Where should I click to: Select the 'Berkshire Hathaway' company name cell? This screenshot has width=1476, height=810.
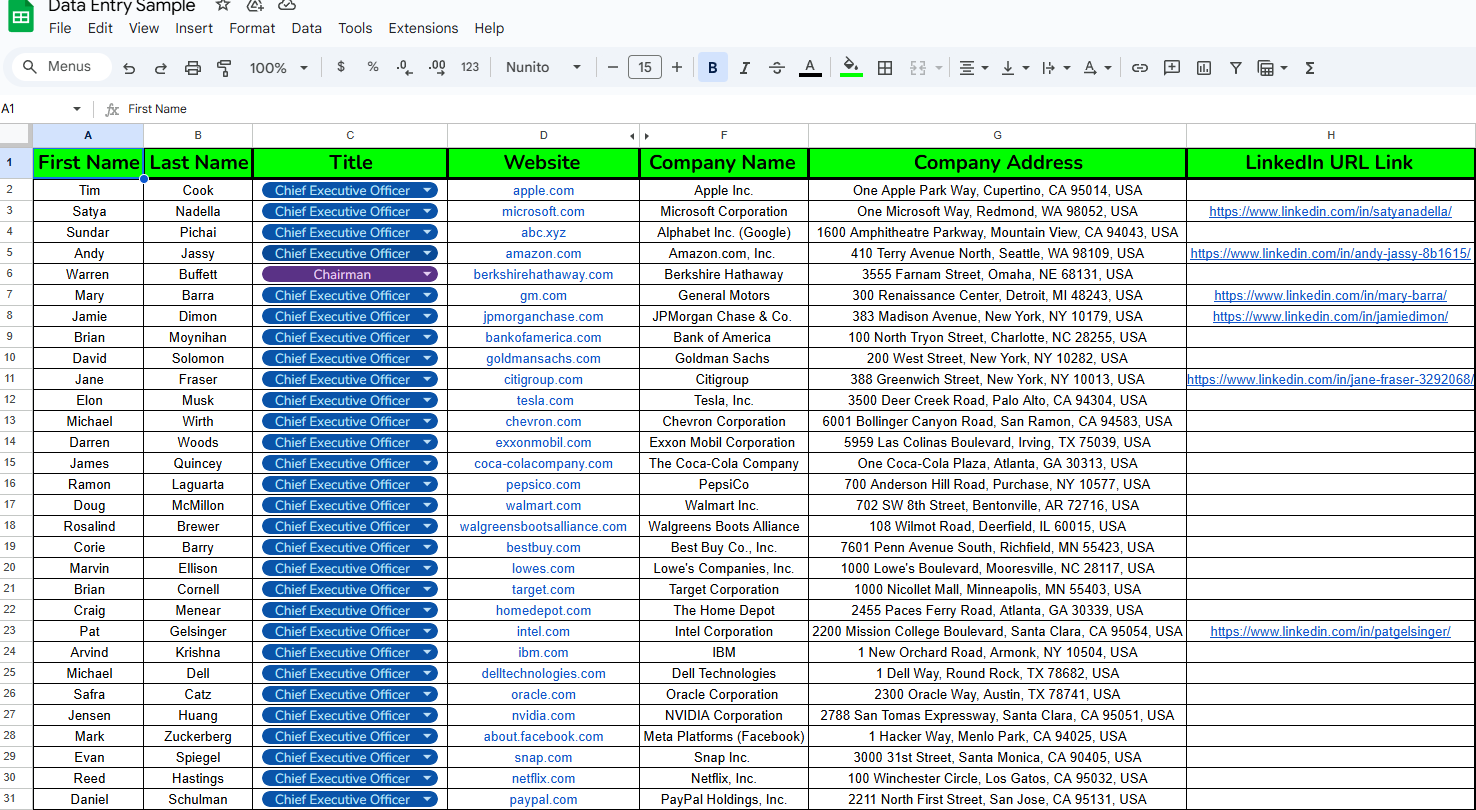(724, 274)
